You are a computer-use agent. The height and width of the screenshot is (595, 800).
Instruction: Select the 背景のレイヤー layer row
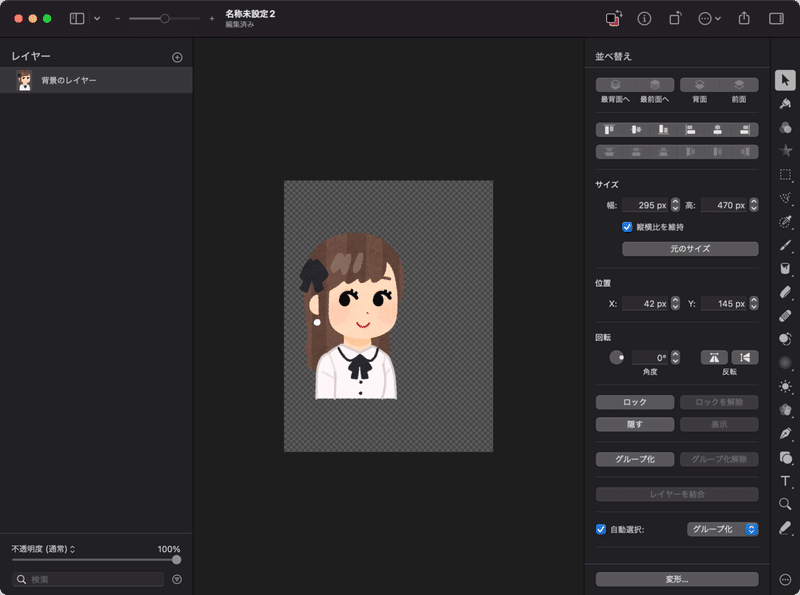pyautogui.click(x=96, y=80)
